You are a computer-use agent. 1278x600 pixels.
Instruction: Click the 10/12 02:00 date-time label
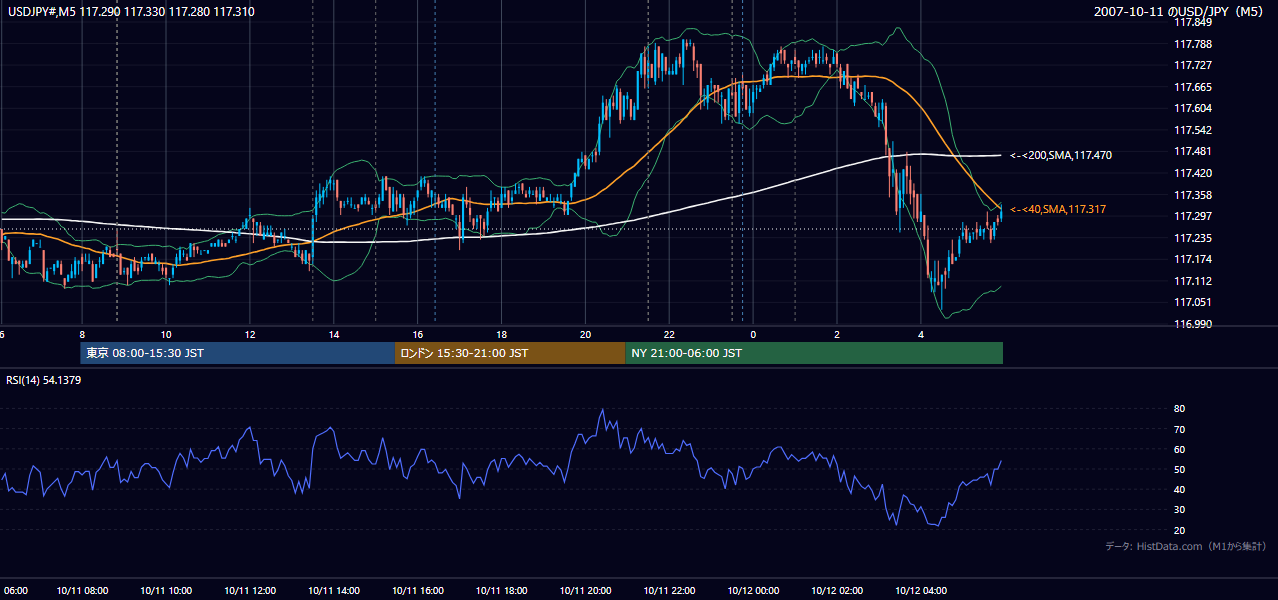[x=837, y=591]
